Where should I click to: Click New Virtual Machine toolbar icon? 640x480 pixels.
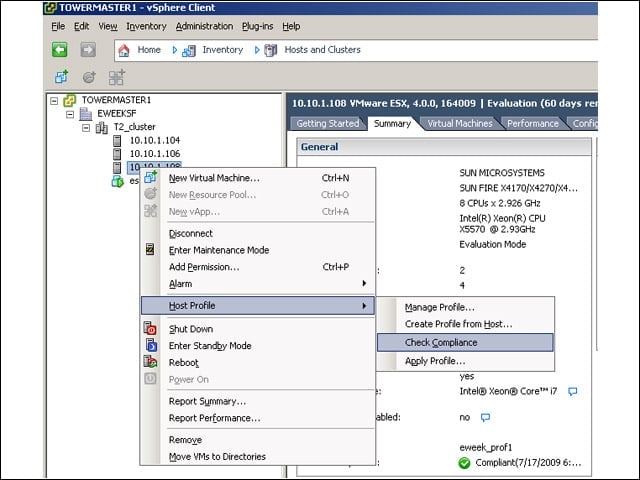click(62, 76)
